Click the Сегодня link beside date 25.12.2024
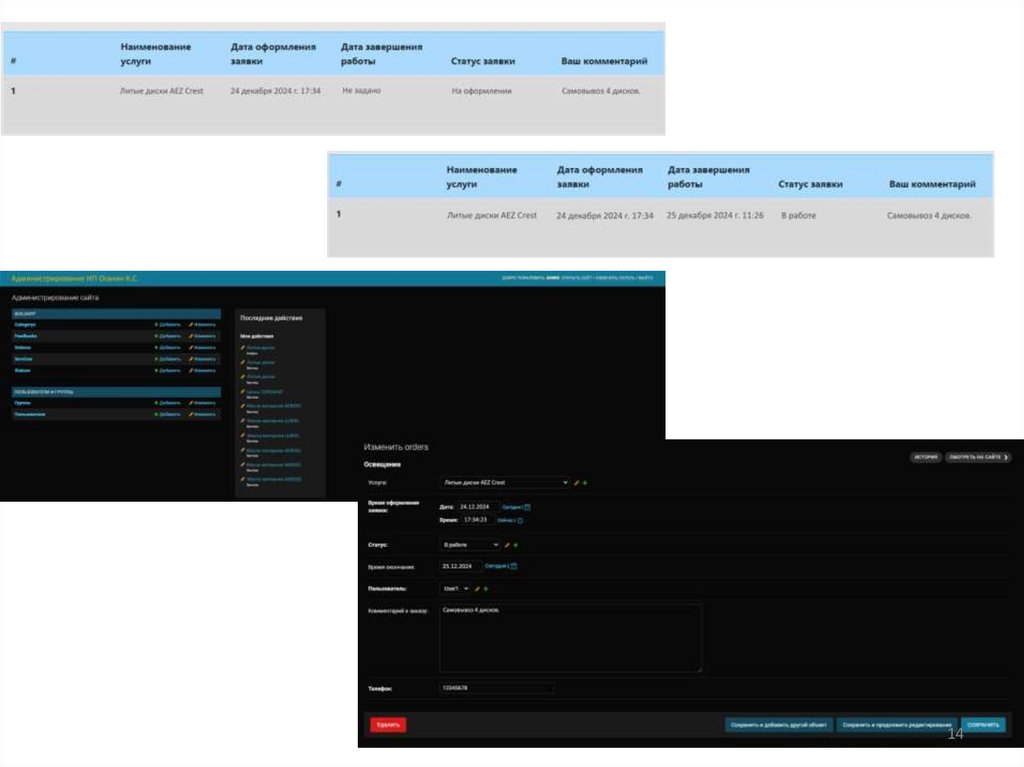This screenshot has height=767, width=1024. point(496,566)
